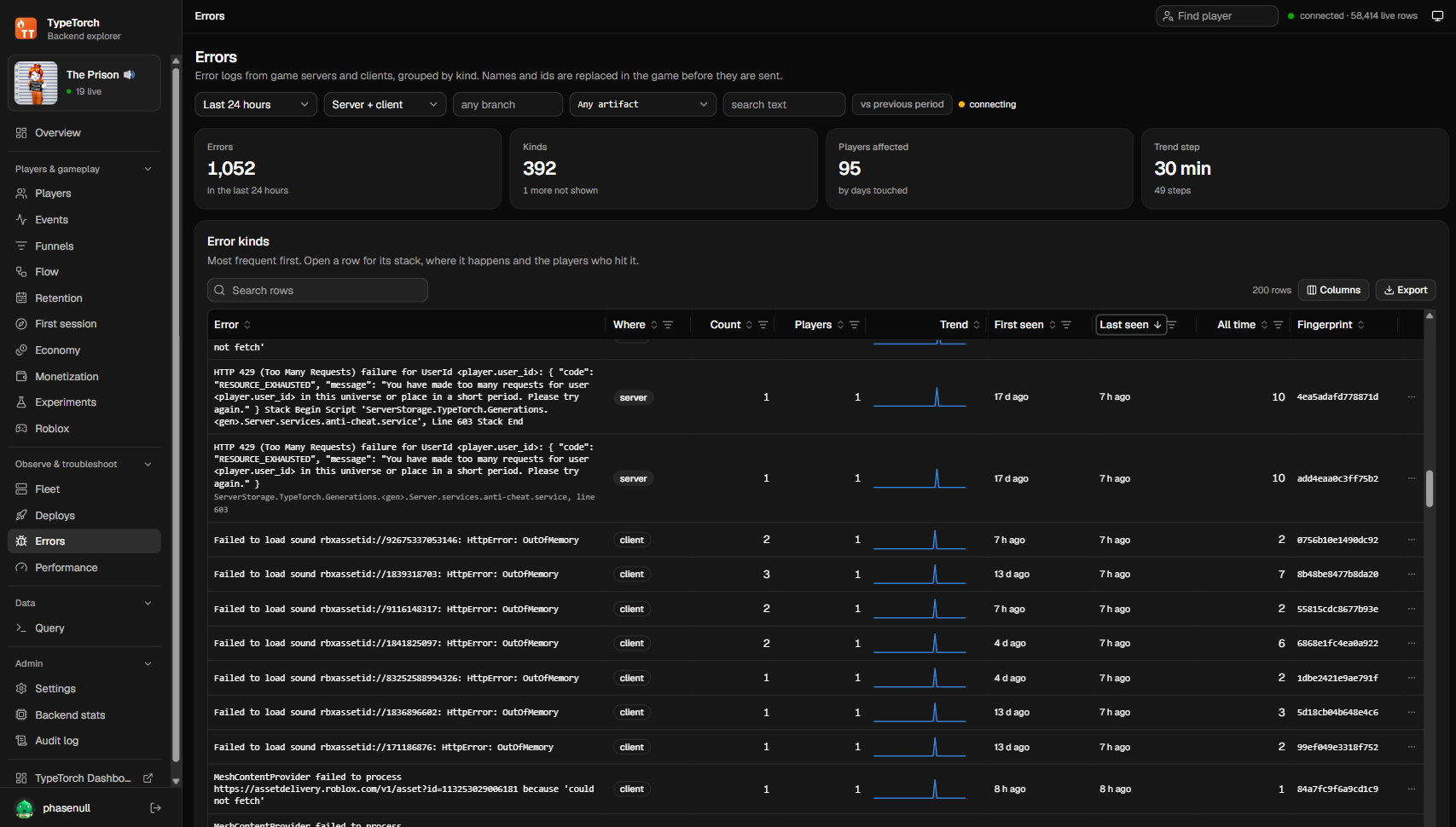This screenshot has width=1456, height=827.
Task: Open Events pulse icon
Action: point(21,220)
